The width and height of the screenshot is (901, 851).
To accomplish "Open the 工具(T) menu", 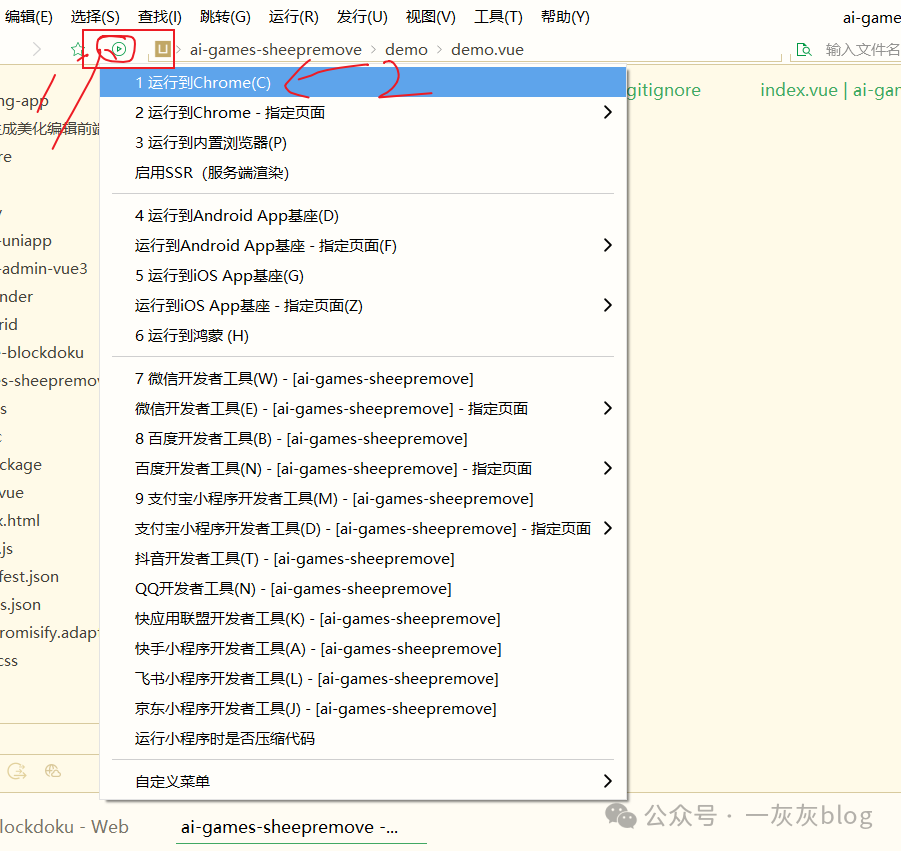I will pos(497,16).
